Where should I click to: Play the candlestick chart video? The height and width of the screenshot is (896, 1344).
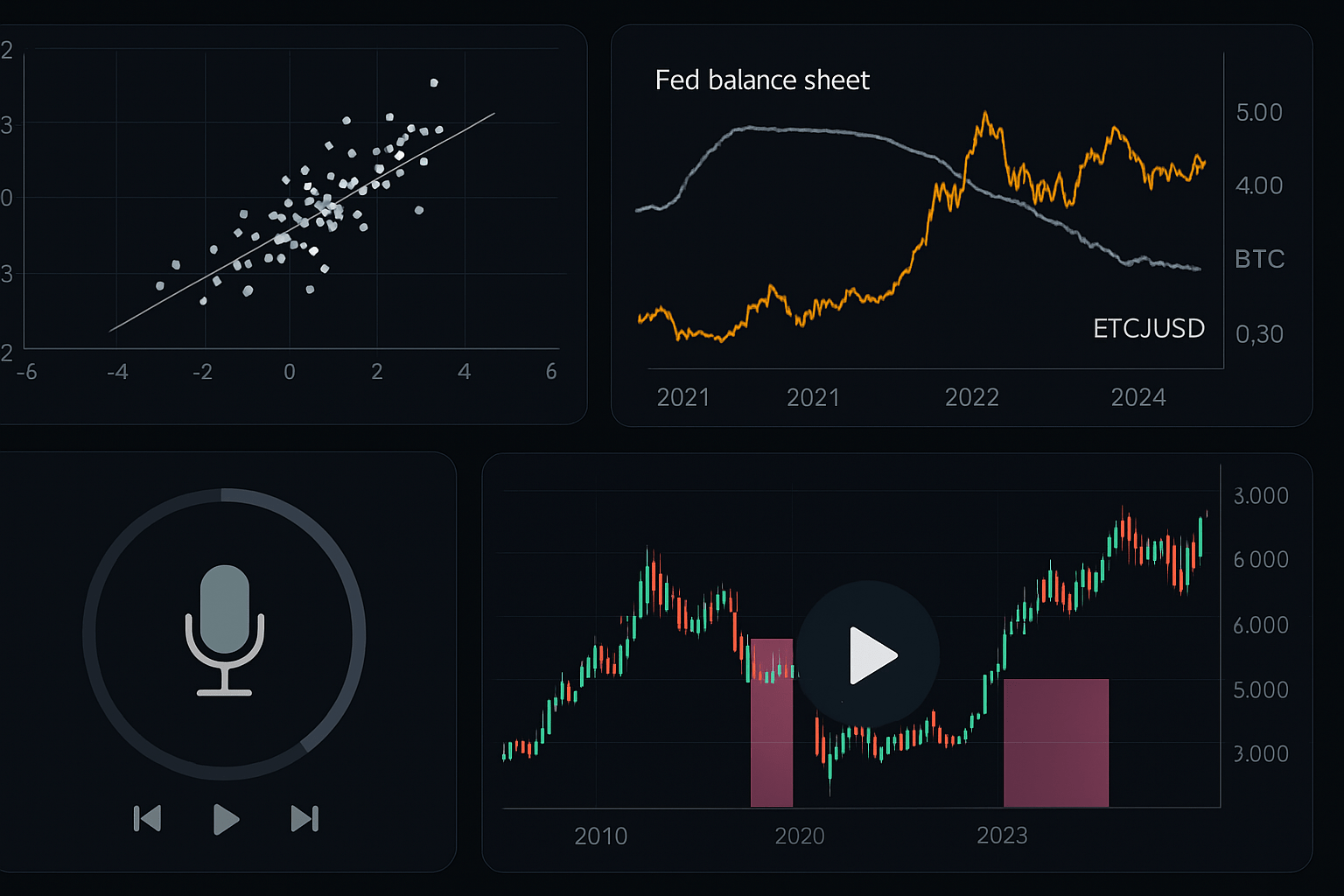click(869, 655)
